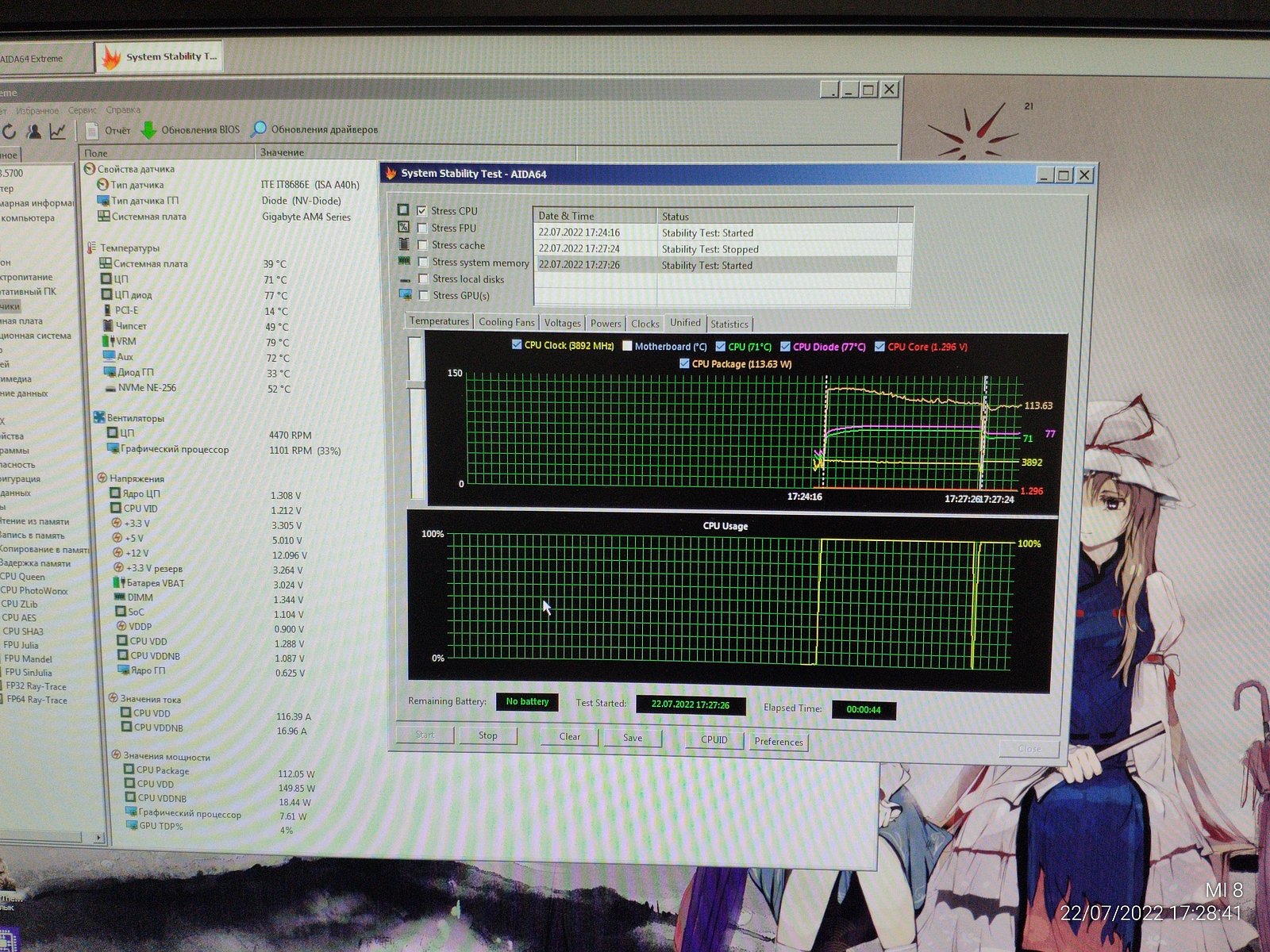This screenshot has width=1270, height=952.
Task: Enable the Stress GPU(s) checkbox
Action: coord(424,295)
